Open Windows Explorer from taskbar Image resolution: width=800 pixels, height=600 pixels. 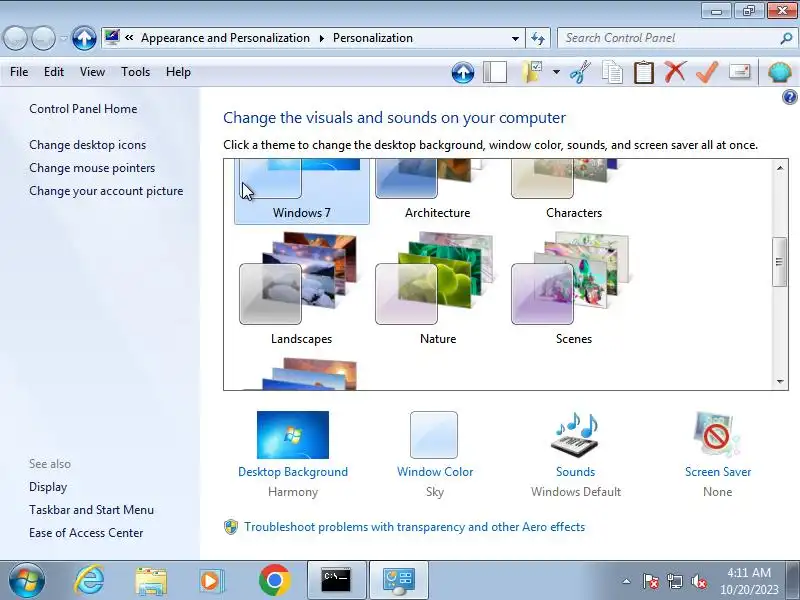pos(151,581)
